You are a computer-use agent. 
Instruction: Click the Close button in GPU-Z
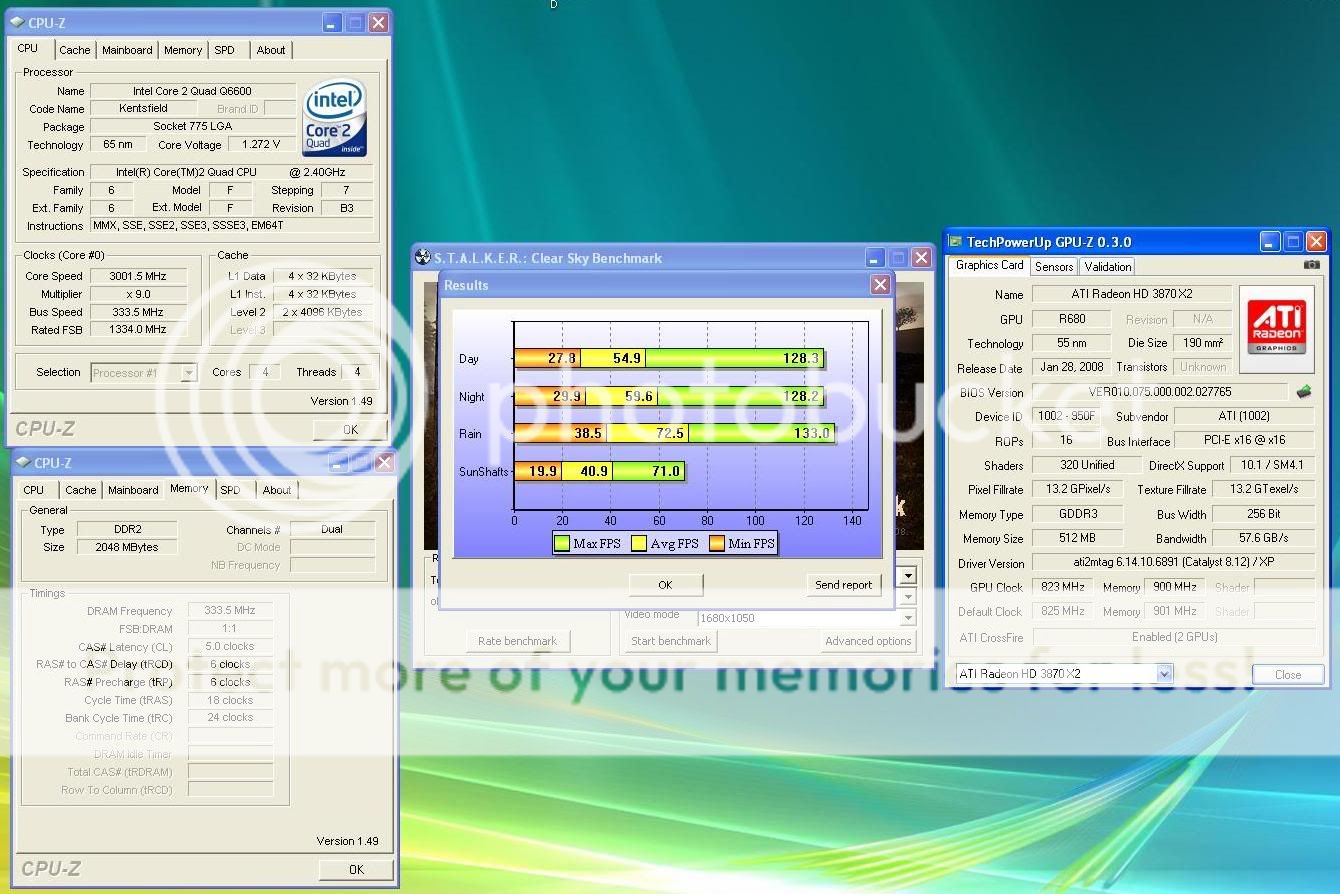[x=1287, y=674]
